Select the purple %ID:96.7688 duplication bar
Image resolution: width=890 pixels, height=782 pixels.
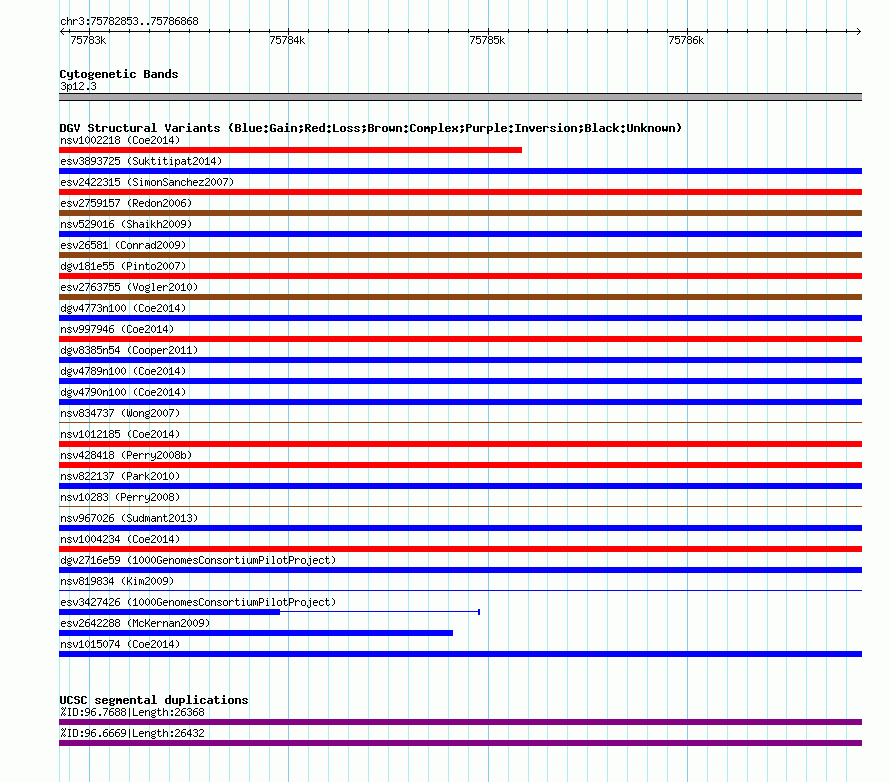(x=460, y=722)
